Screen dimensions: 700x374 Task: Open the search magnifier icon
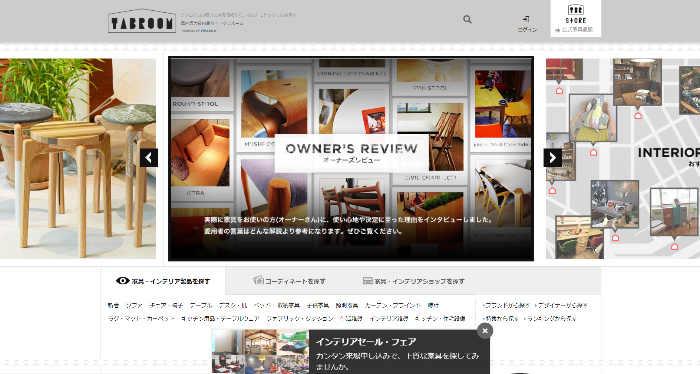pyautogui.click(x=467, y=19)
